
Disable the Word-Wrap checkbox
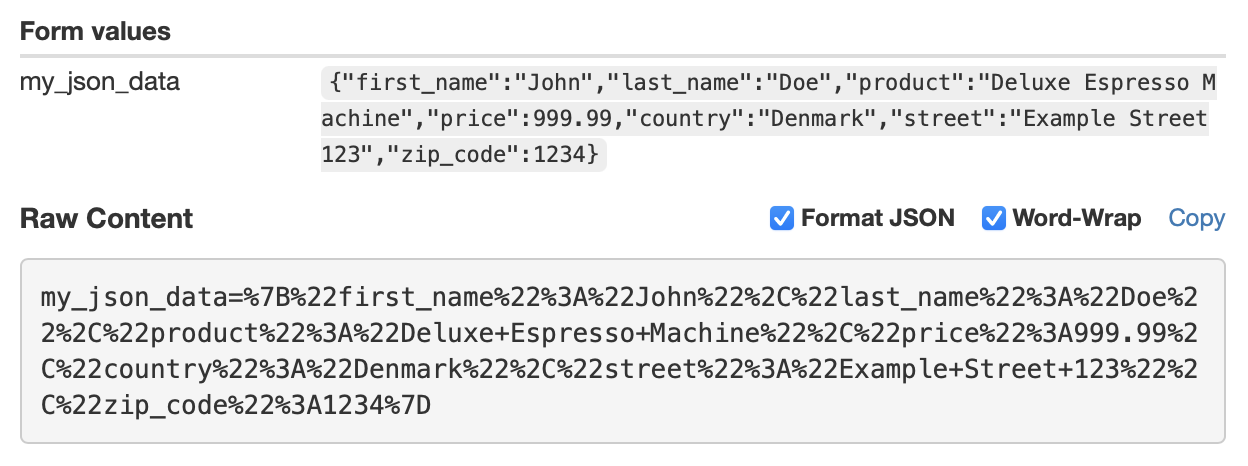993,218
